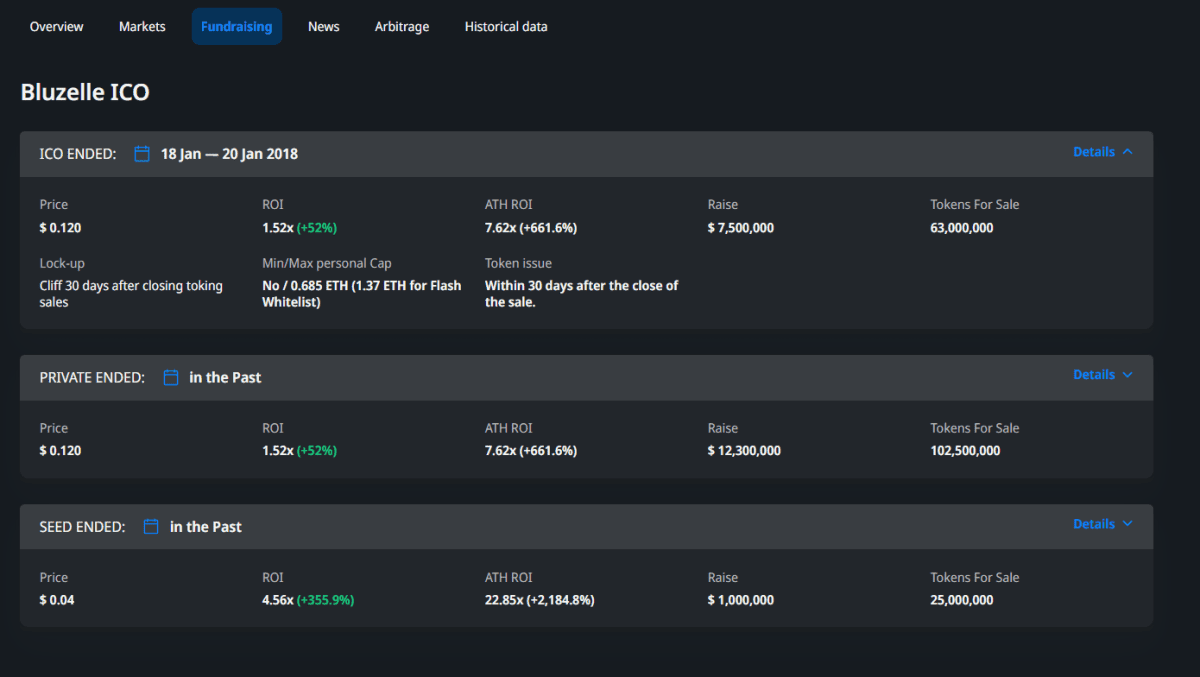The height and width of the screenshot is (677, 1200).
Task: Click the down chevron in SEED ENDED row
Action: coord(1128,524)
